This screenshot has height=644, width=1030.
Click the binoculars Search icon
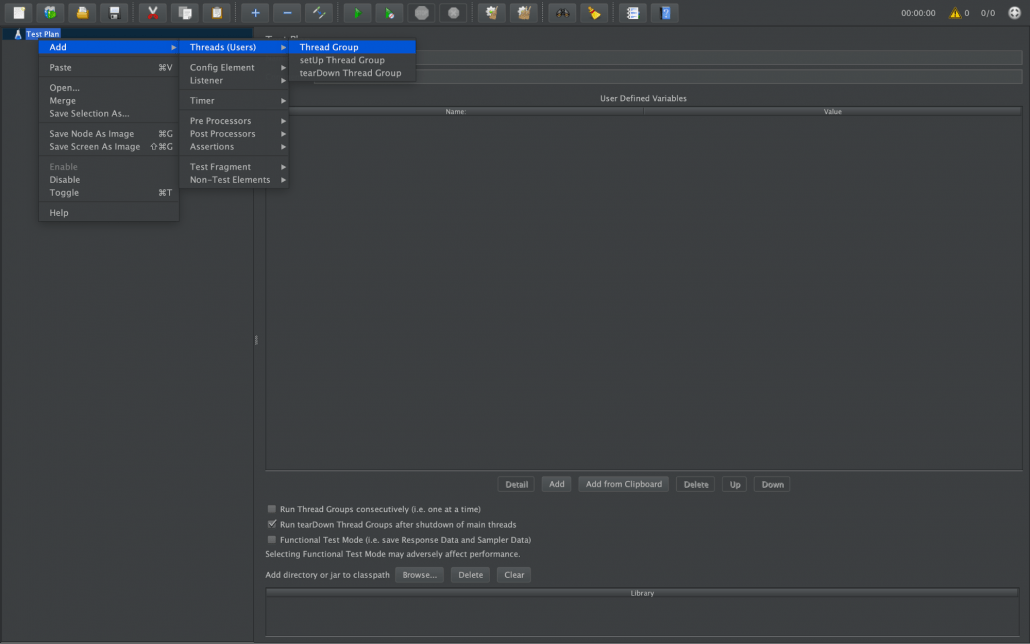[x=564, y=13]
